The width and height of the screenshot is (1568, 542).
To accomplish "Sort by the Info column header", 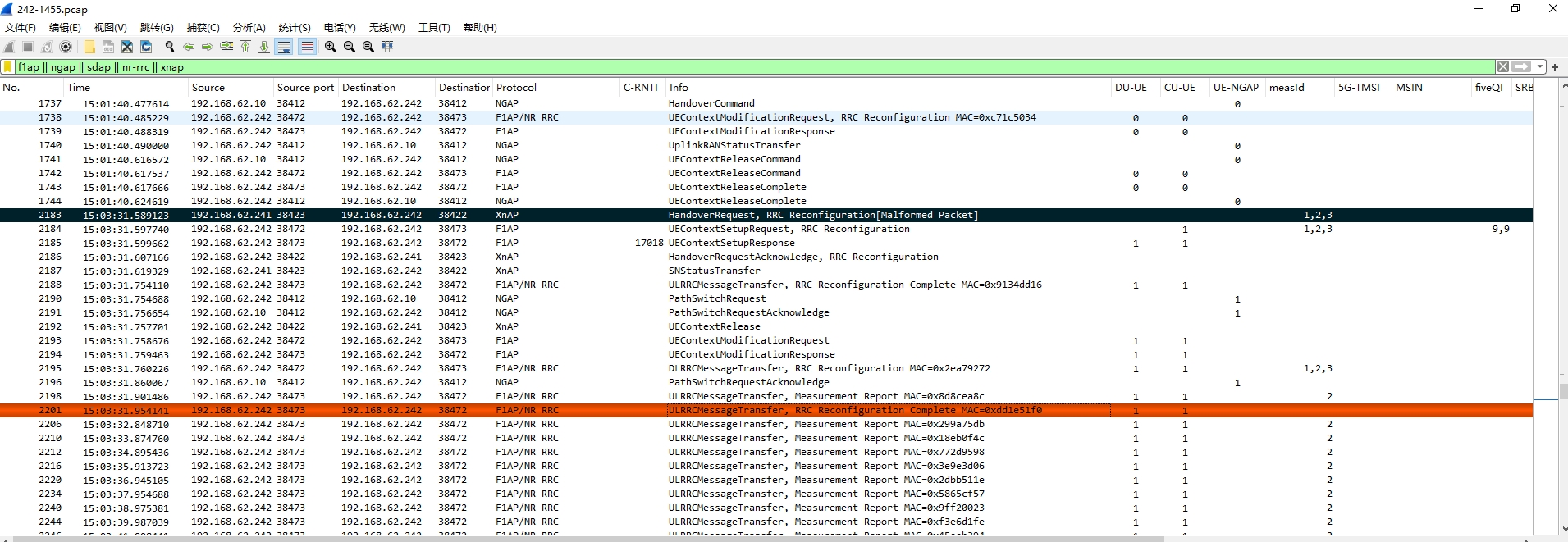I will pyautogui.click(x=889, y=87).
